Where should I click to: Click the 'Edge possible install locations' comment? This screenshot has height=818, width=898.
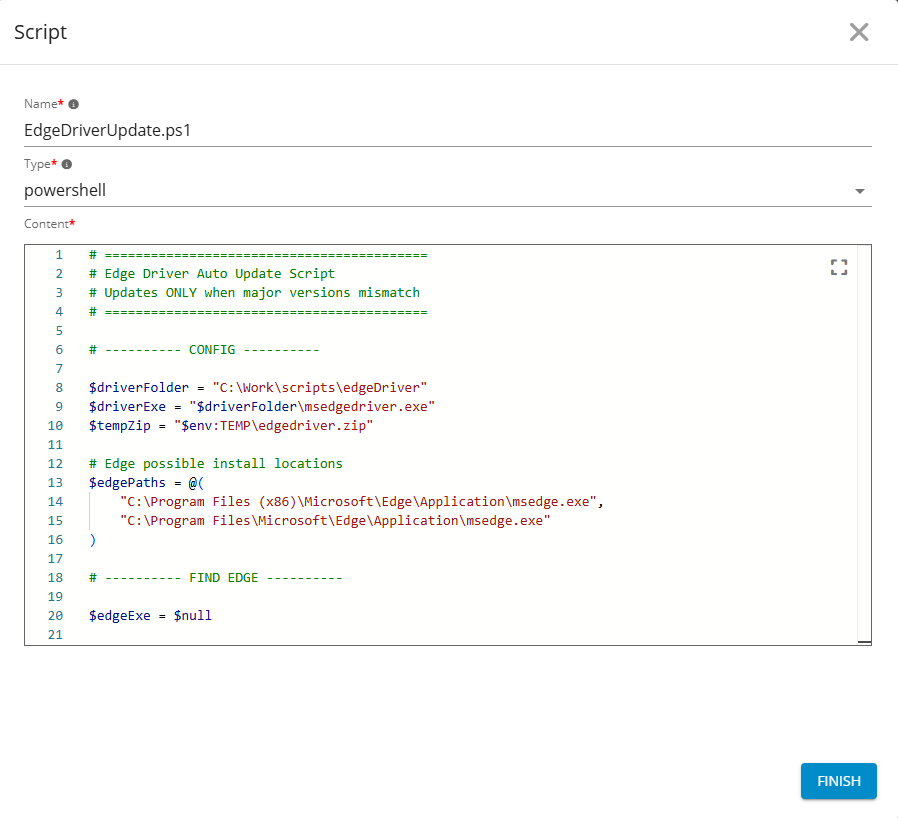[215, 463]
